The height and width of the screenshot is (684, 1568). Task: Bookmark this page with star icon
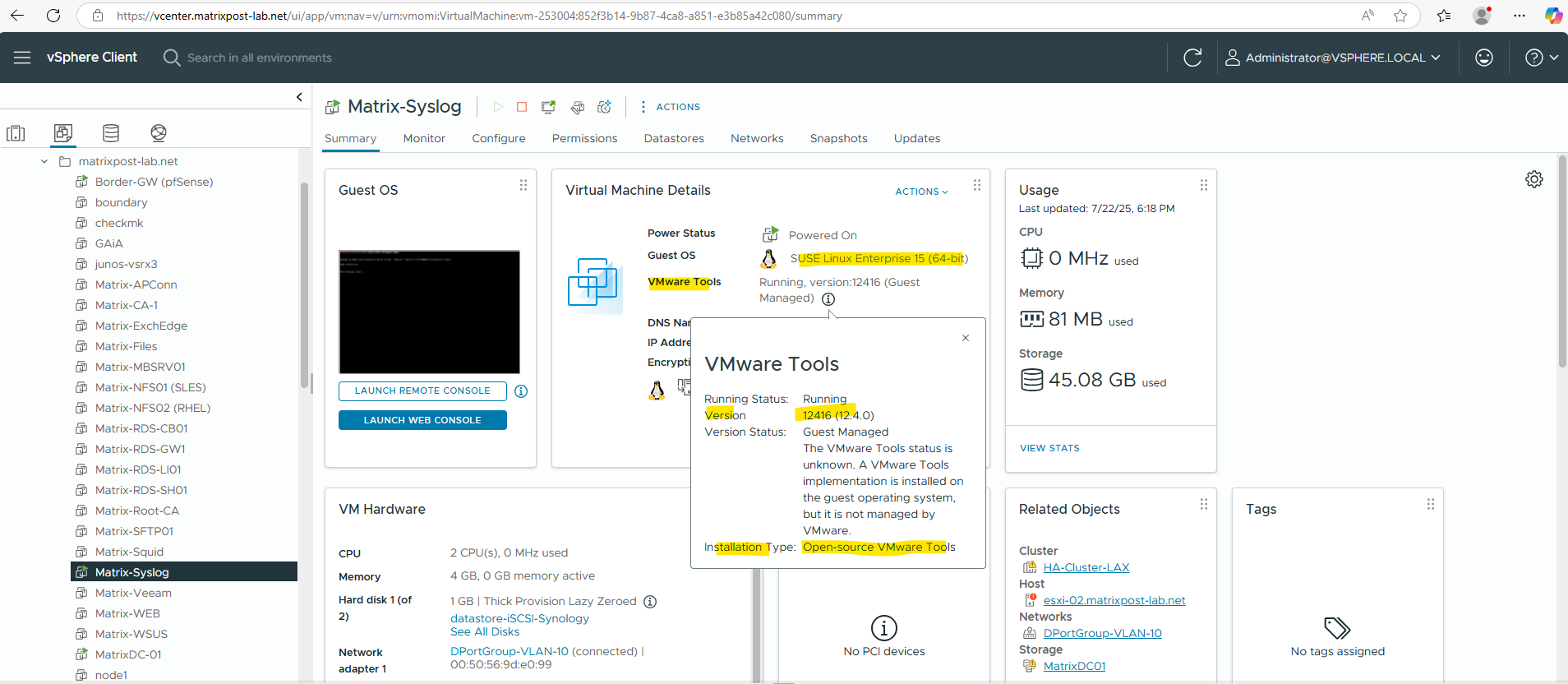click(1400, 16)
